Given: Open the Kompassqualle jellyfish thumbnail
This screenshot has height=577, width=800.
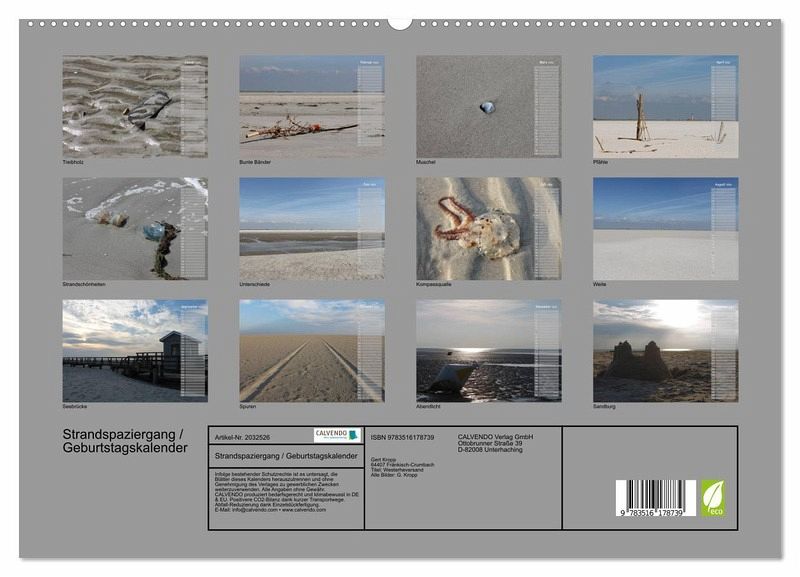Looking at the screenshot, I should pyautogui.click(x=489, y=229).
